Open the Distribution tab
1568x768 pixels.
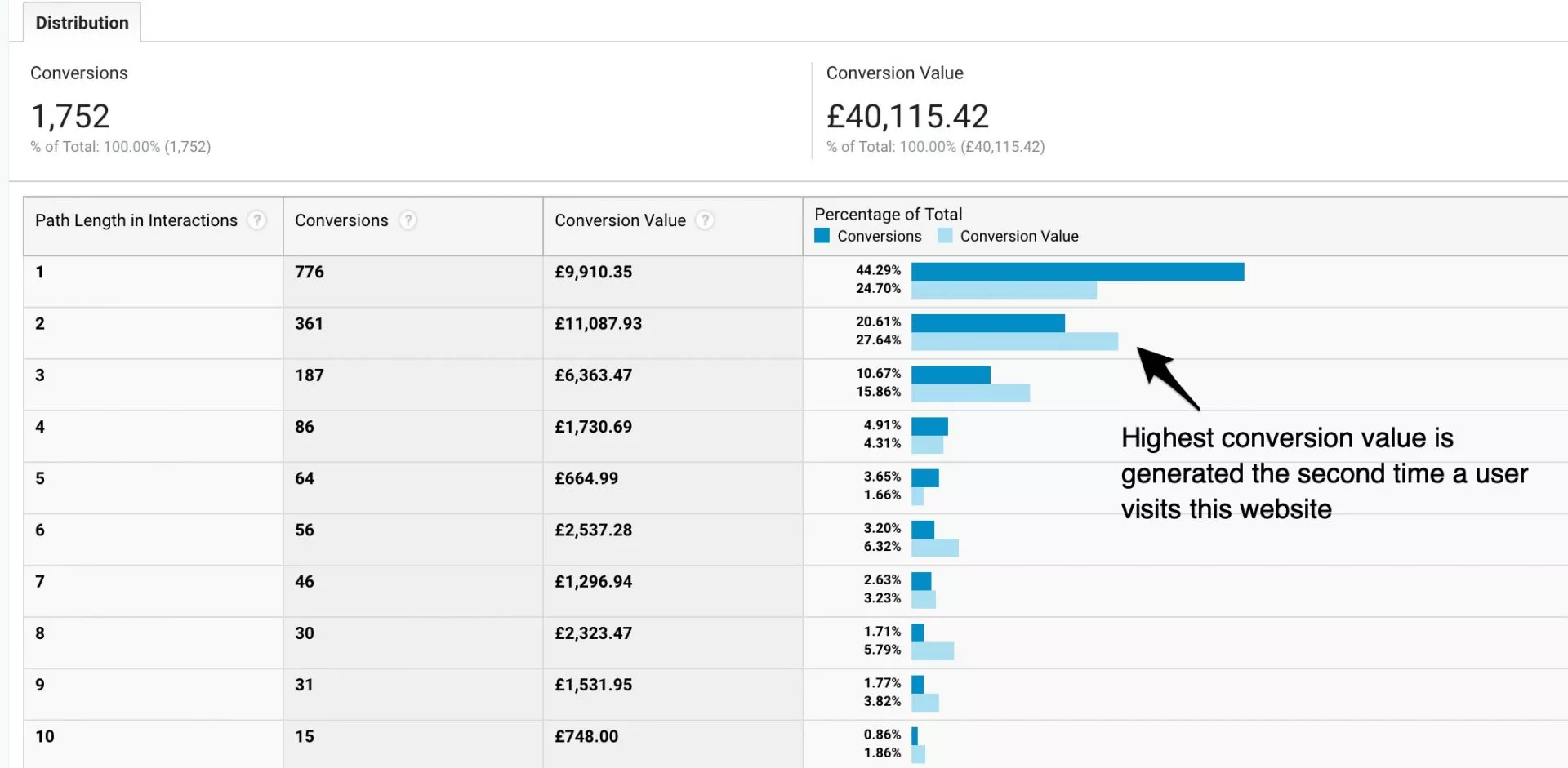[82, 23]
